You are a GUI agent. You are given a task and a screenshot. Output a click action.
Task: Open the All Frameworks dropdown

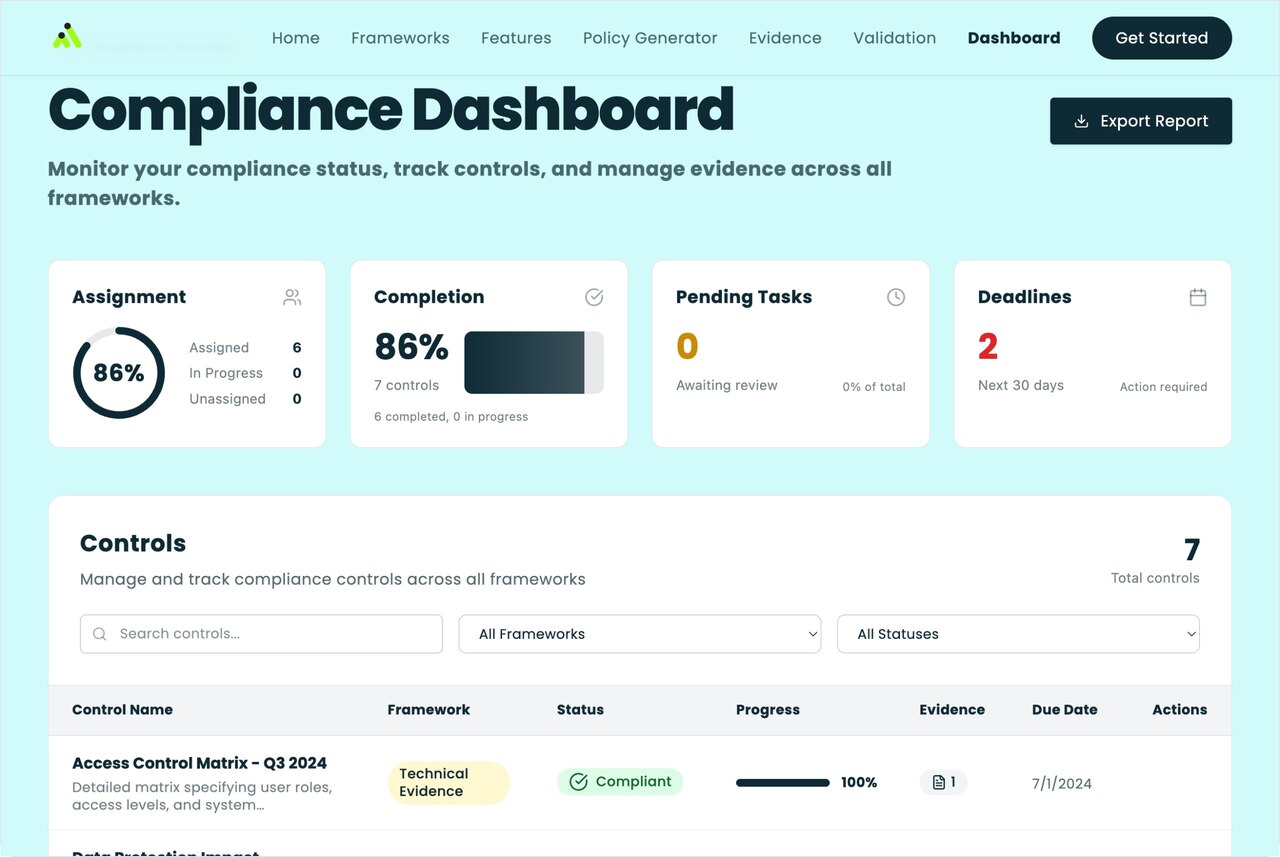point(640,634)
